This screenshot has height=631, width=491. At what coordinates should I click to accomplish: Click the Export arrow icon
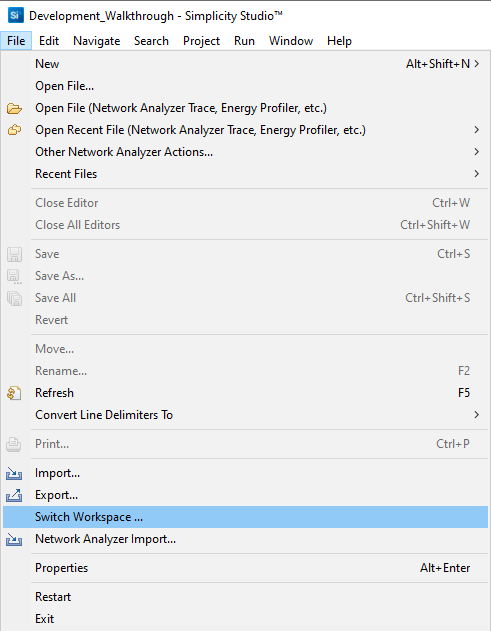[14, 495]
